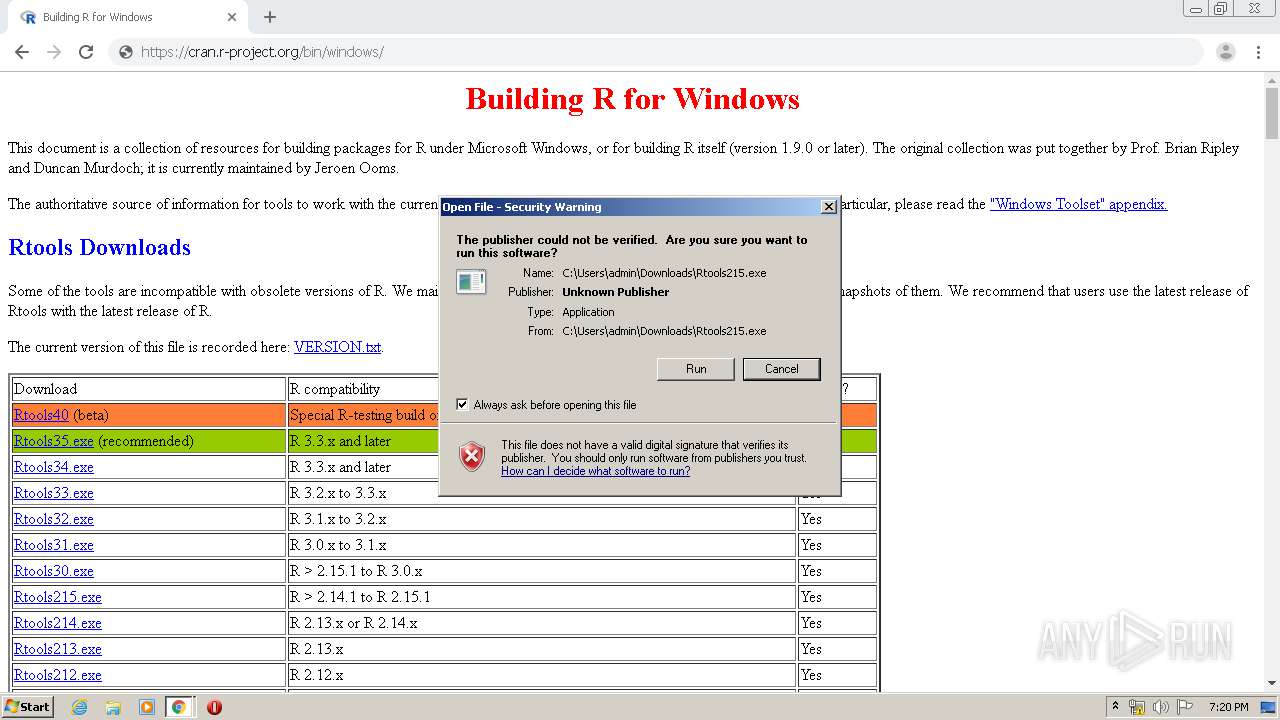Download Rtools35.exe
The height and width of the screenshot is (720, 1280).
coord(53,441)
